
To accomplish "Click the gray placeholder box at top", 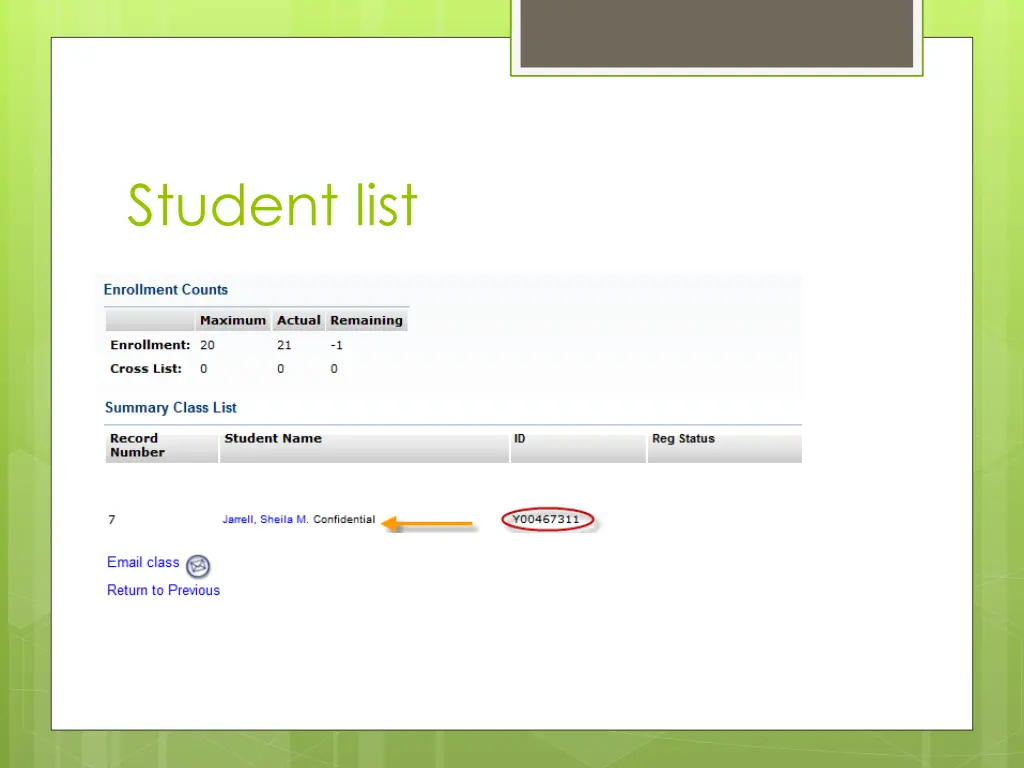I will click(x=716, y=33).
